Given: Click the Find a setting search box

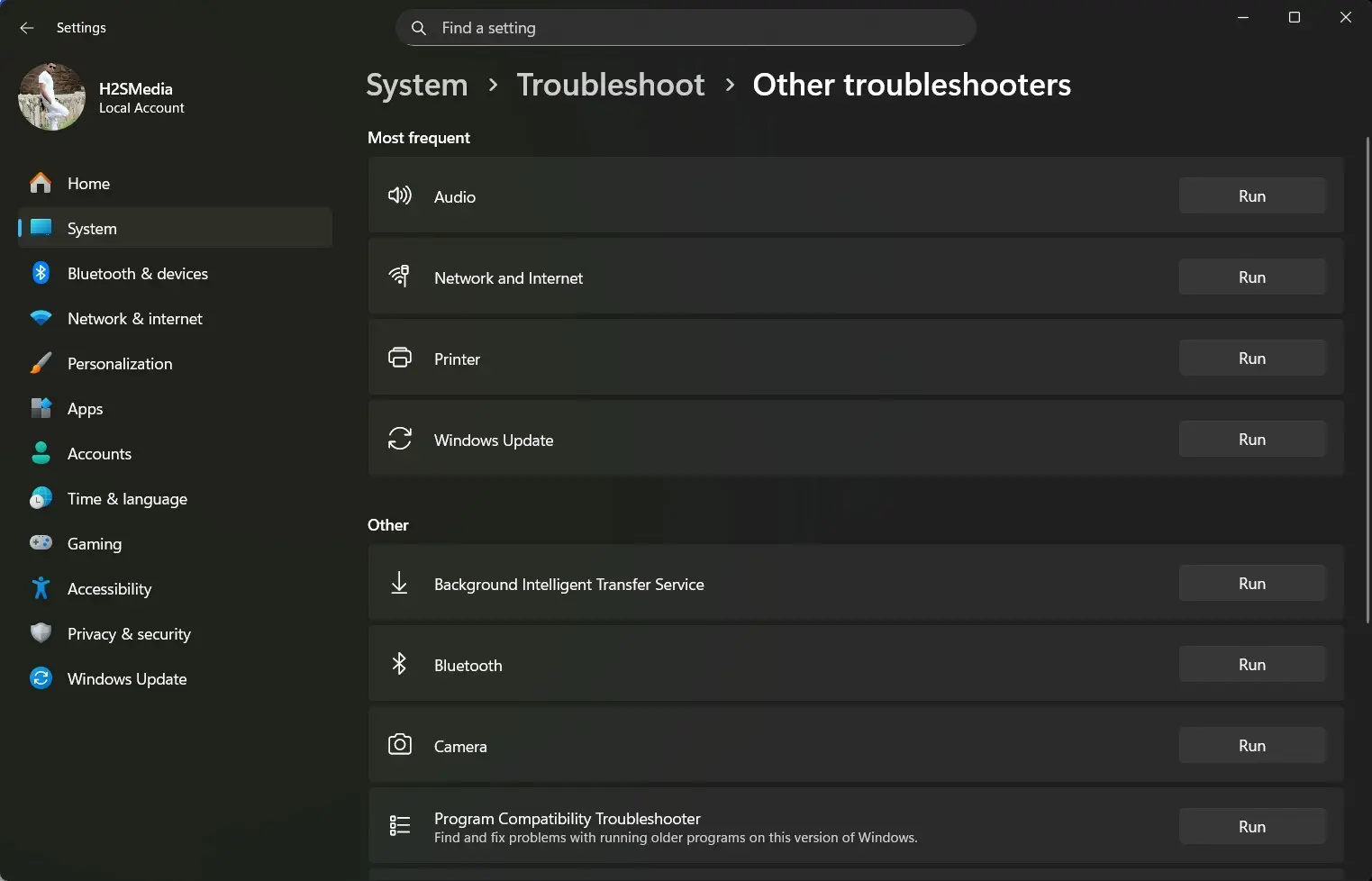Looking at the screenshot, I should tap(686, 28).
